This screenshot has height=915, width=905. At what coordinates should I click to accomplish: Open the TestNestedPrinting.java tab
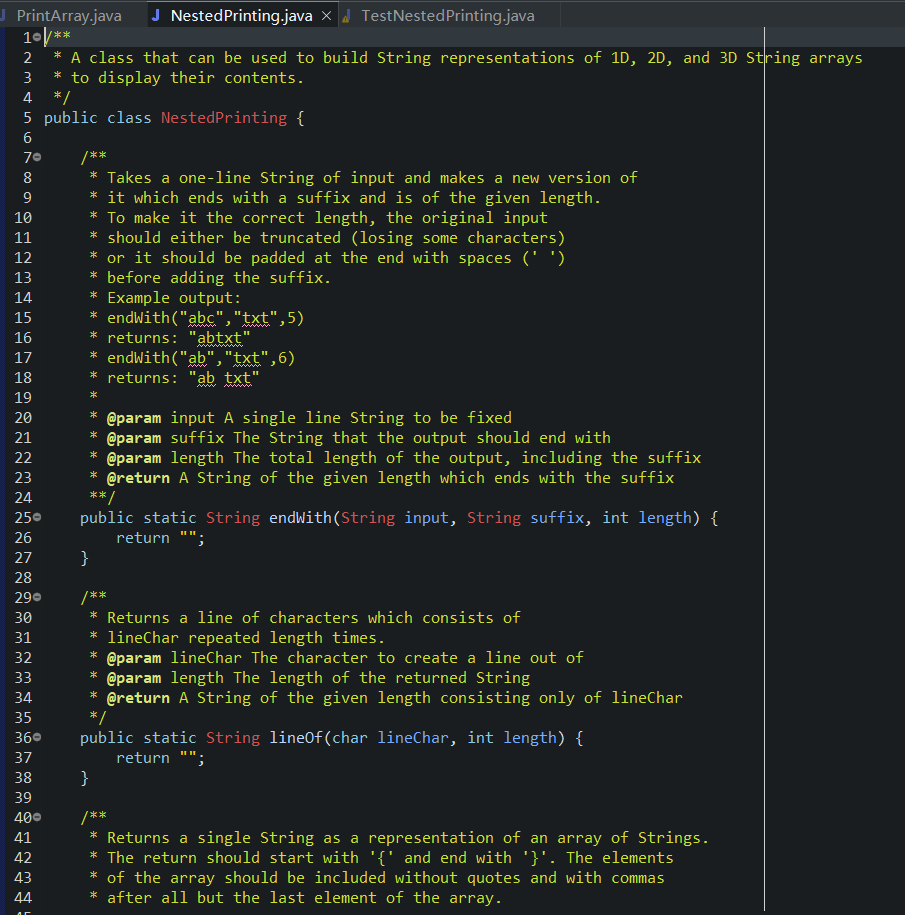click(450, 15)
